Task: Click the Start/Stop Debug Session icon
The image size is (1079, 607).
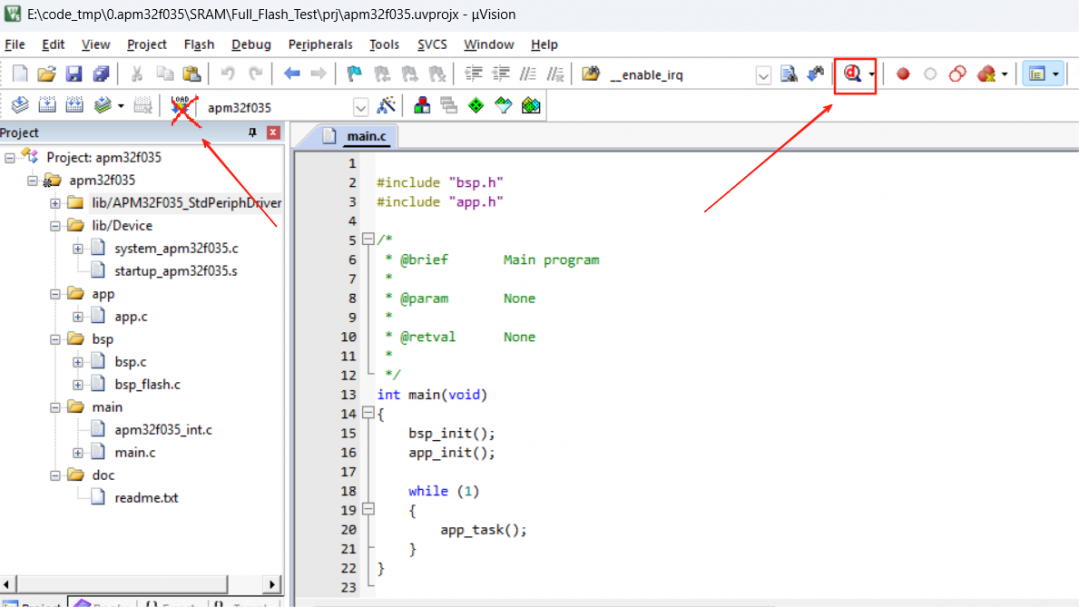Action: pos(852,74)
